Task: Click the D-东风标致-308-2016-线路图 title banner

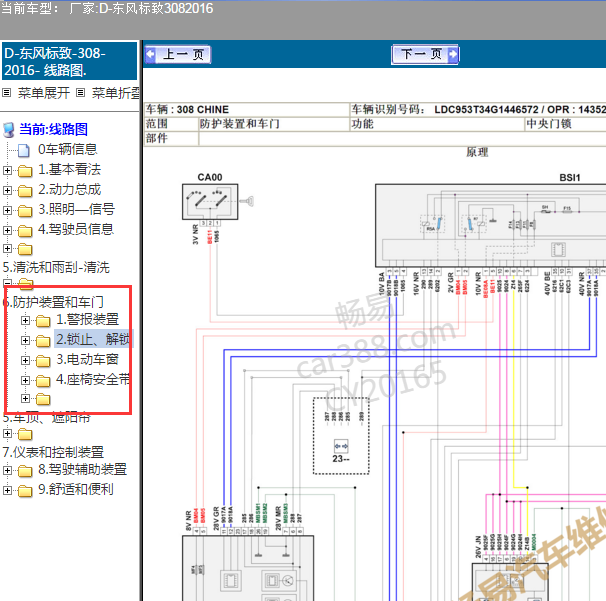Action: pos(70,61)
